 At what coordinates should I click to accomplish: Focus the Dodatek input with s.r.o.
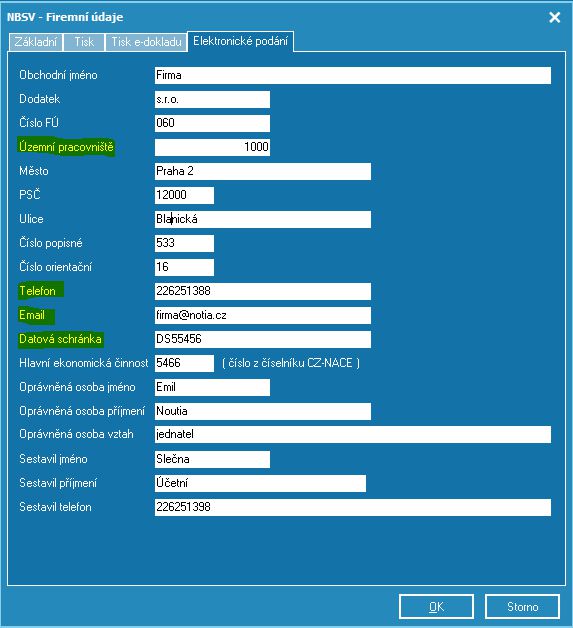212,99
